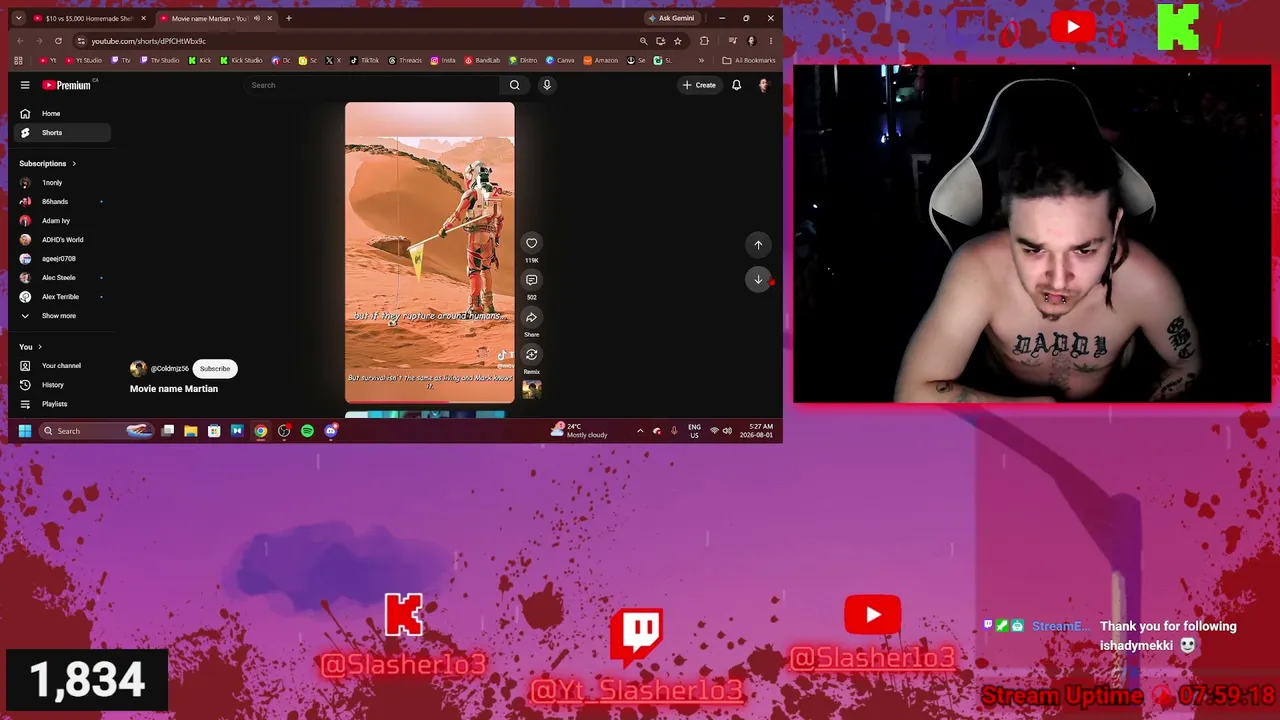The width and height of the screenshot is (1280, 720).
Task: Open Your channel in sidebar
Action: (x=62, y=366)
